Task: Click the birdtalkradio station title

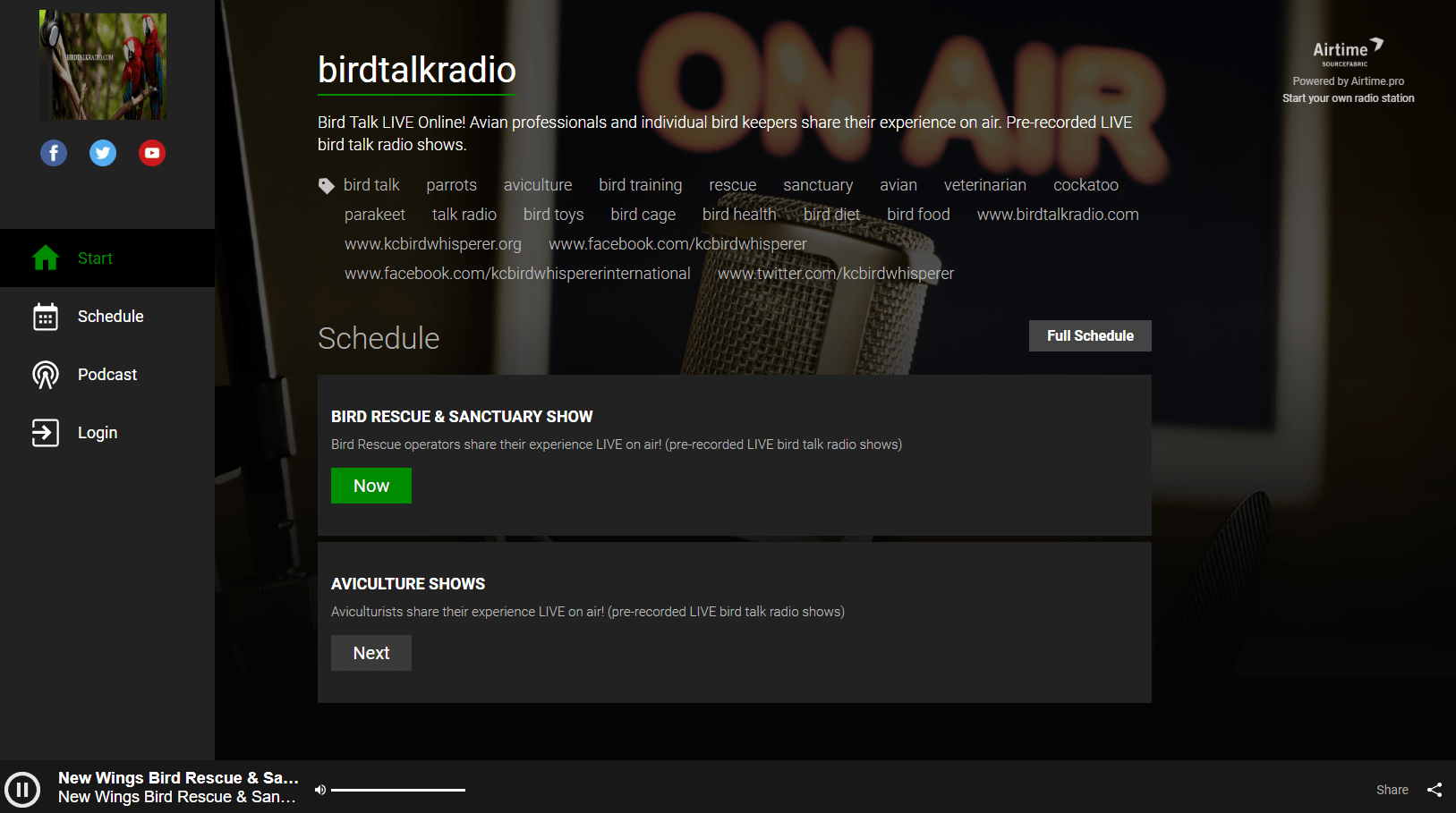Action: pyautogui.click(x=417, y=70)
